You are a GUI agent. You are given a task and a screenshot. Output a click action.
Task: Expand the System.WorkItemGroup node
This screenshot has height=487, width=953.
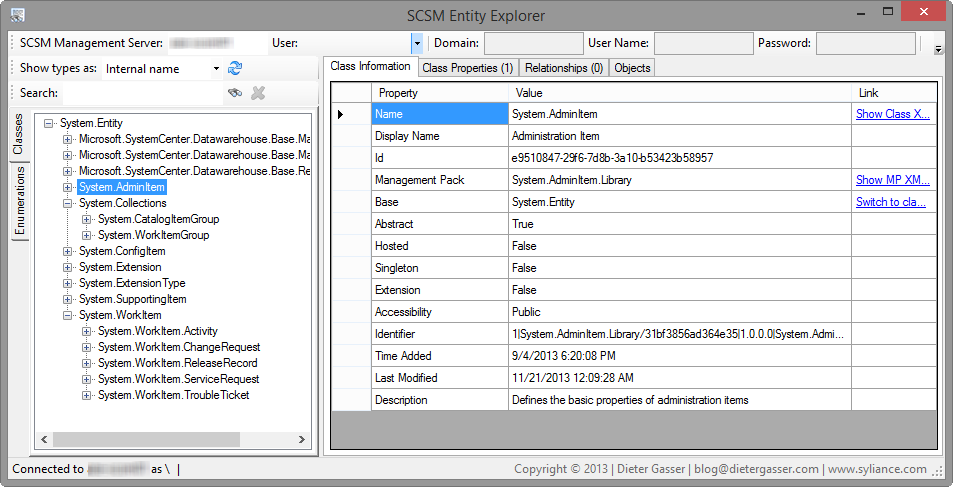pos(86,235)
